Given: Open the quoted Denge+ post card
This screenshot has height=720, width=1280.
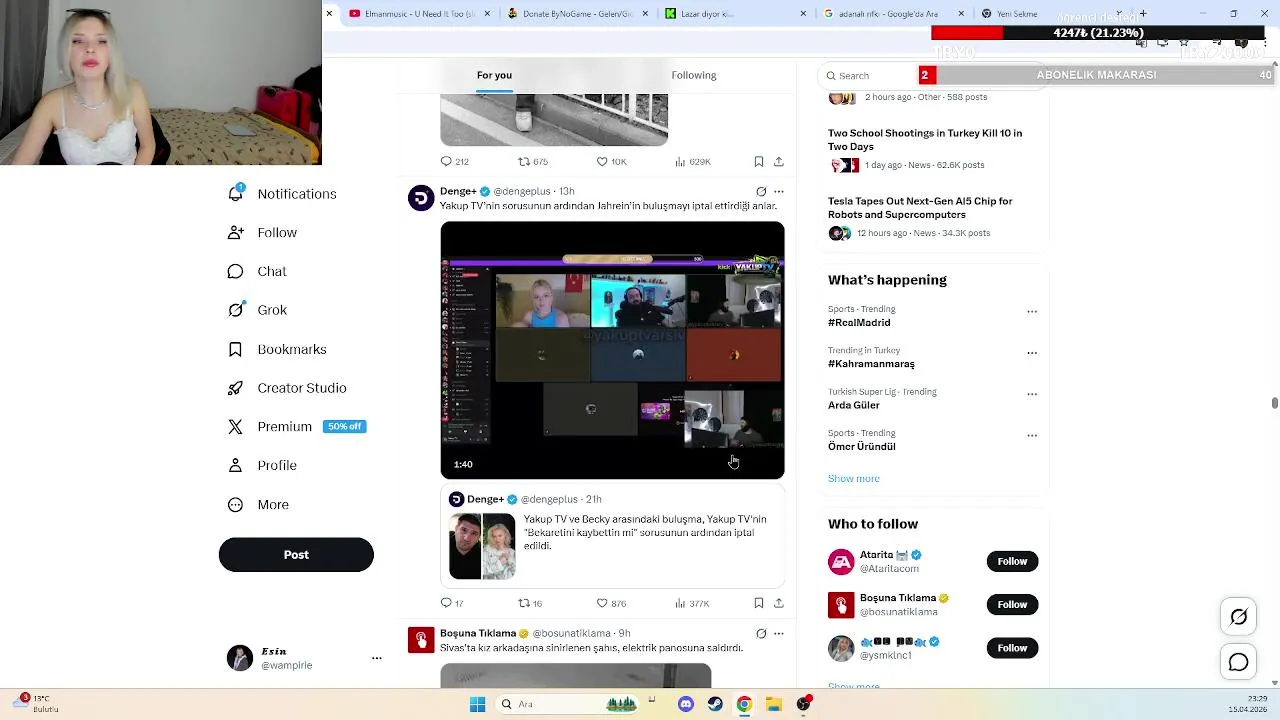Looking at the screenshot, I should point(612,536).
